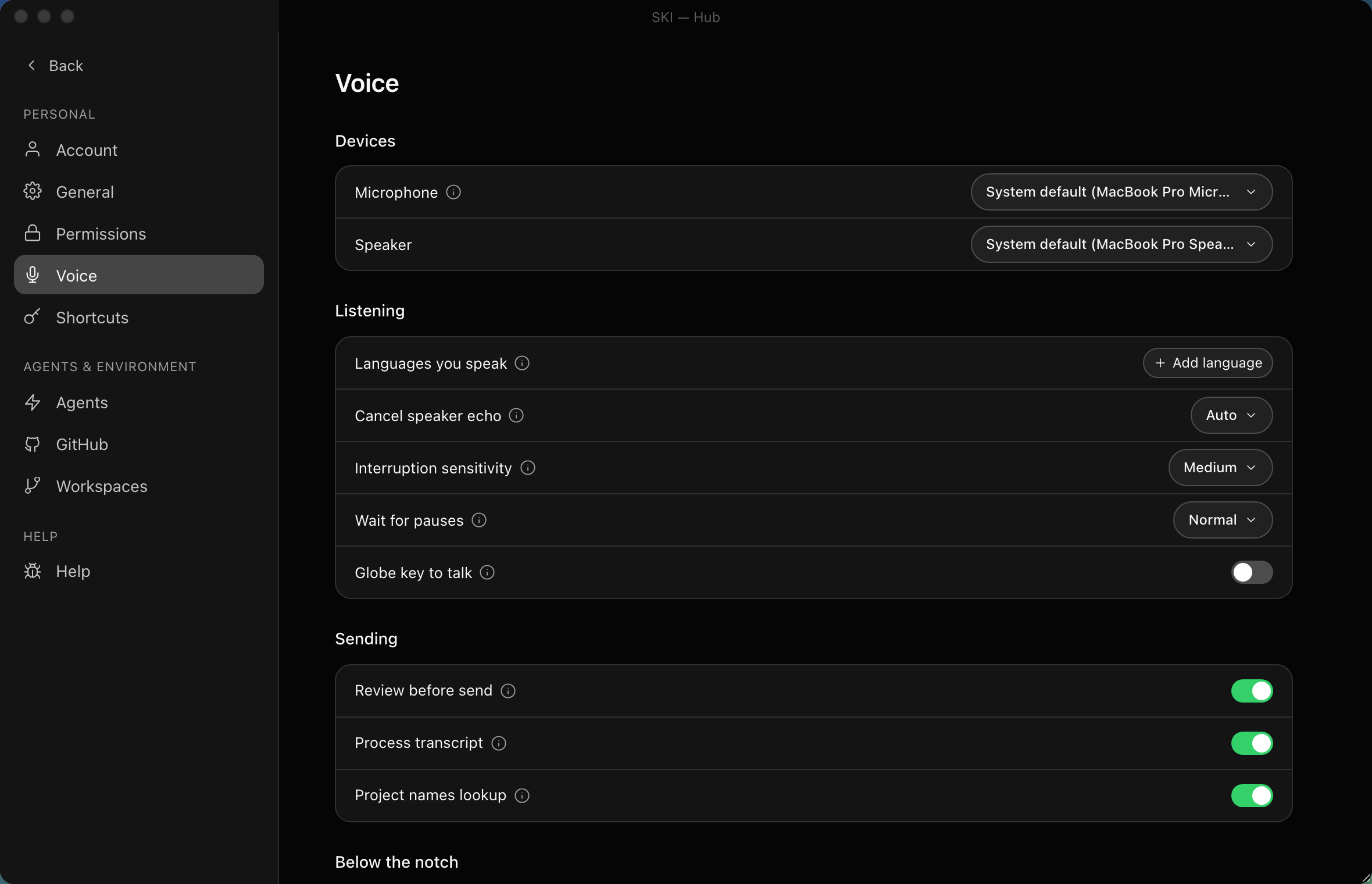1372x884 pixels.
Task: Click the Devices section heading
Action: pyautogui.click(x=365, y=141)
